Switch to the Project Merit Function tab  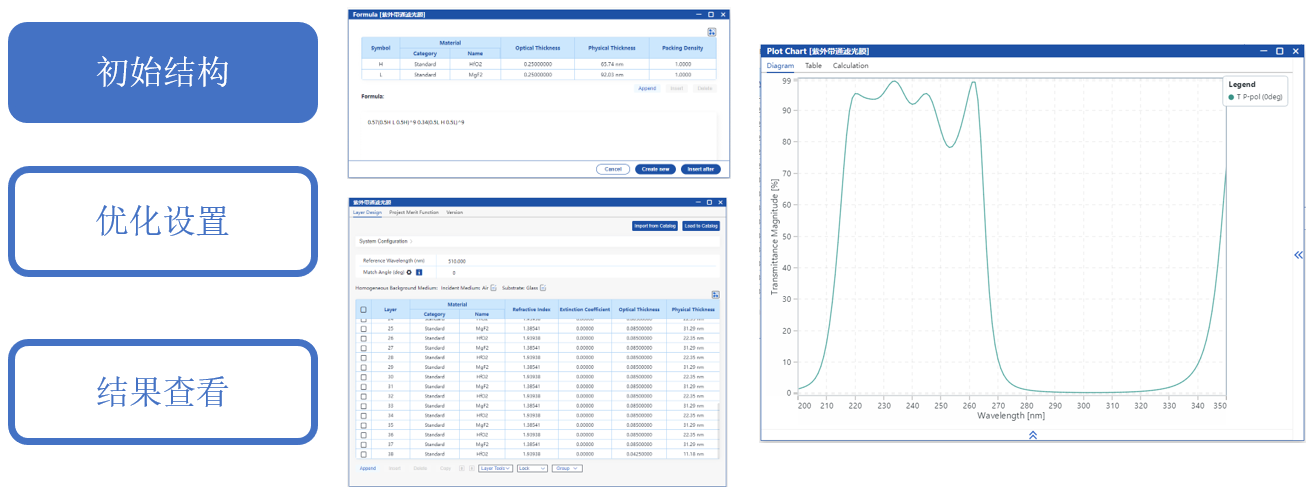tap(413, 212)
